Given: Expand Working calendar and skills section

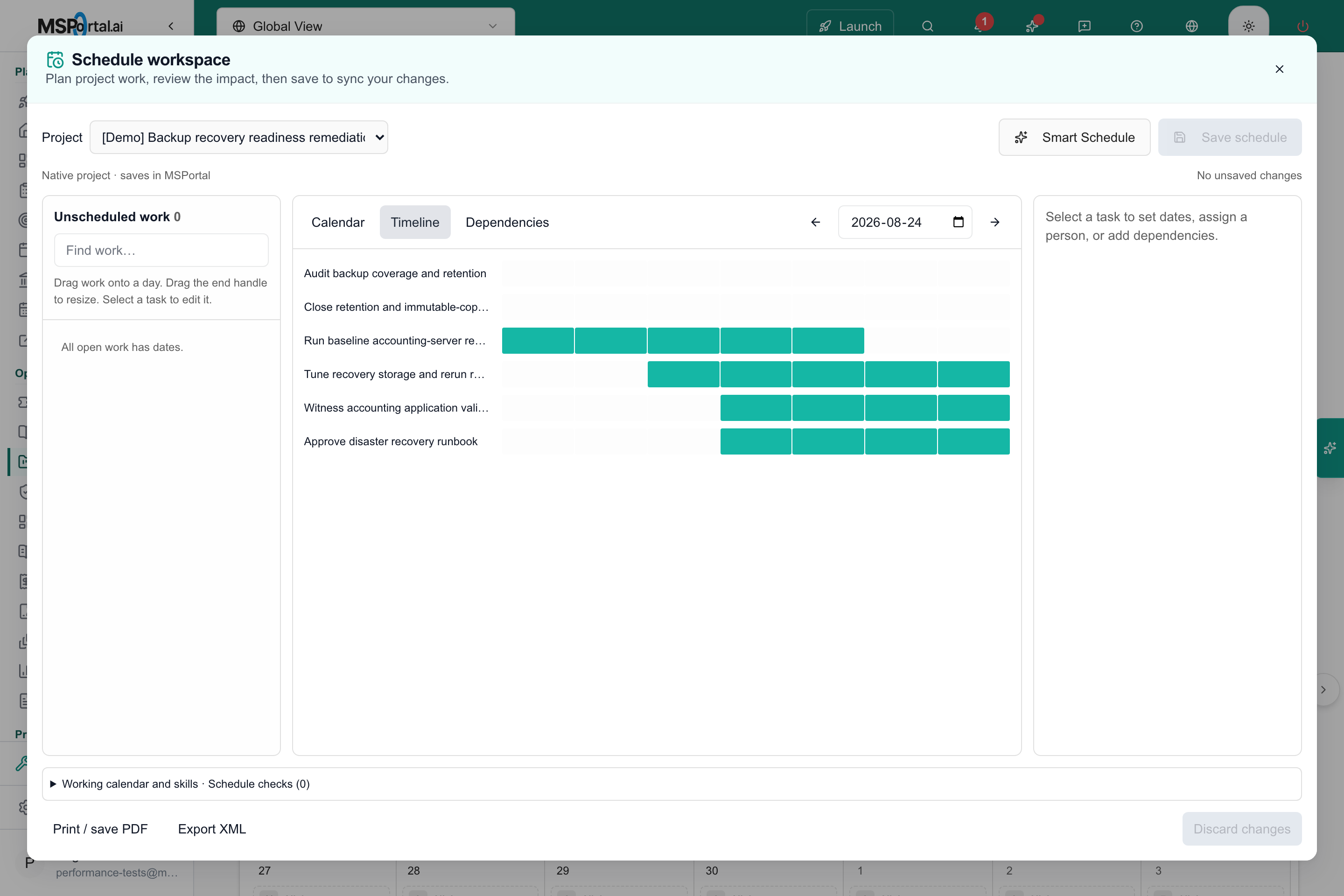Looking at the screenshot, I should pos(672,784).
